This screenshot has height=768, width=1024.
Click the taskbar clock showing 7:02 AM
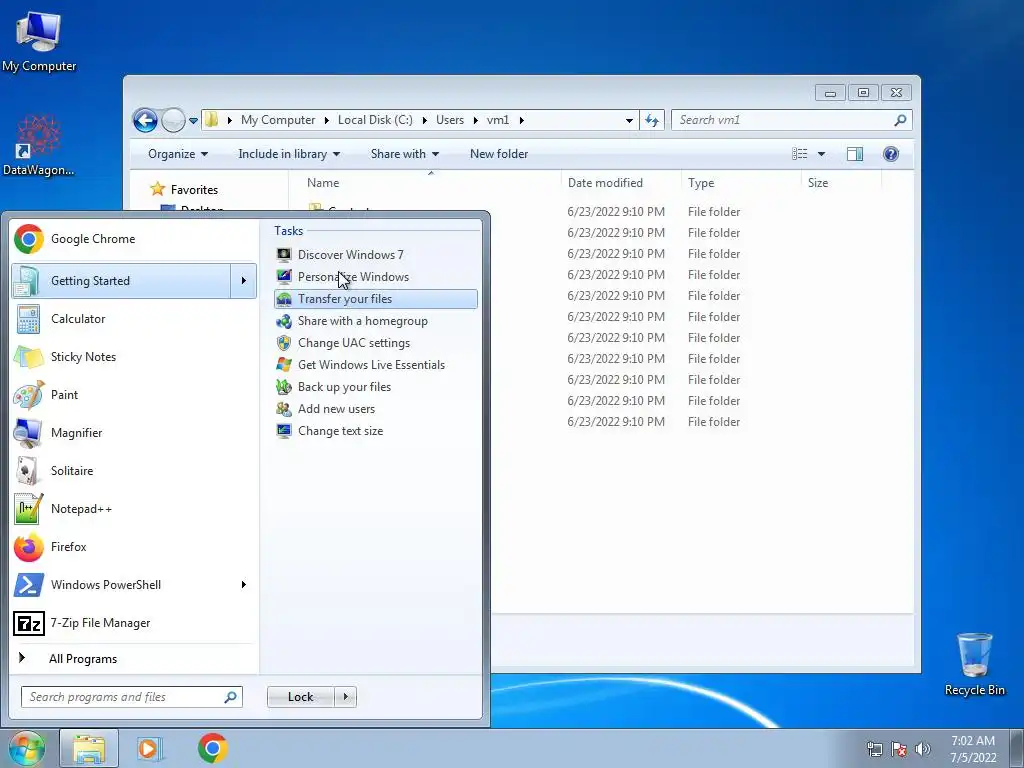click(973, 749)
